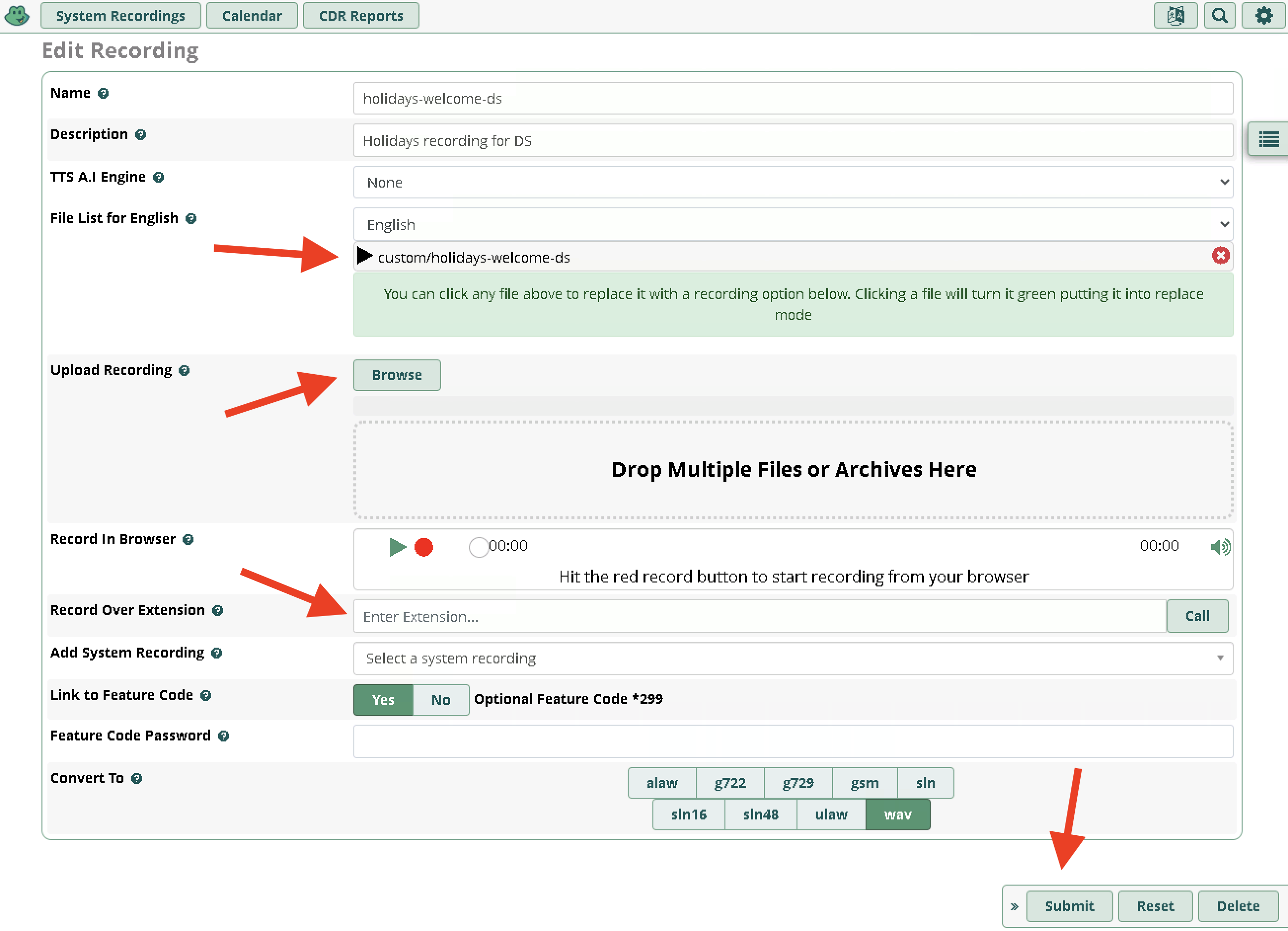
Task: Open the Calendar menu
Action: (252, 15)
